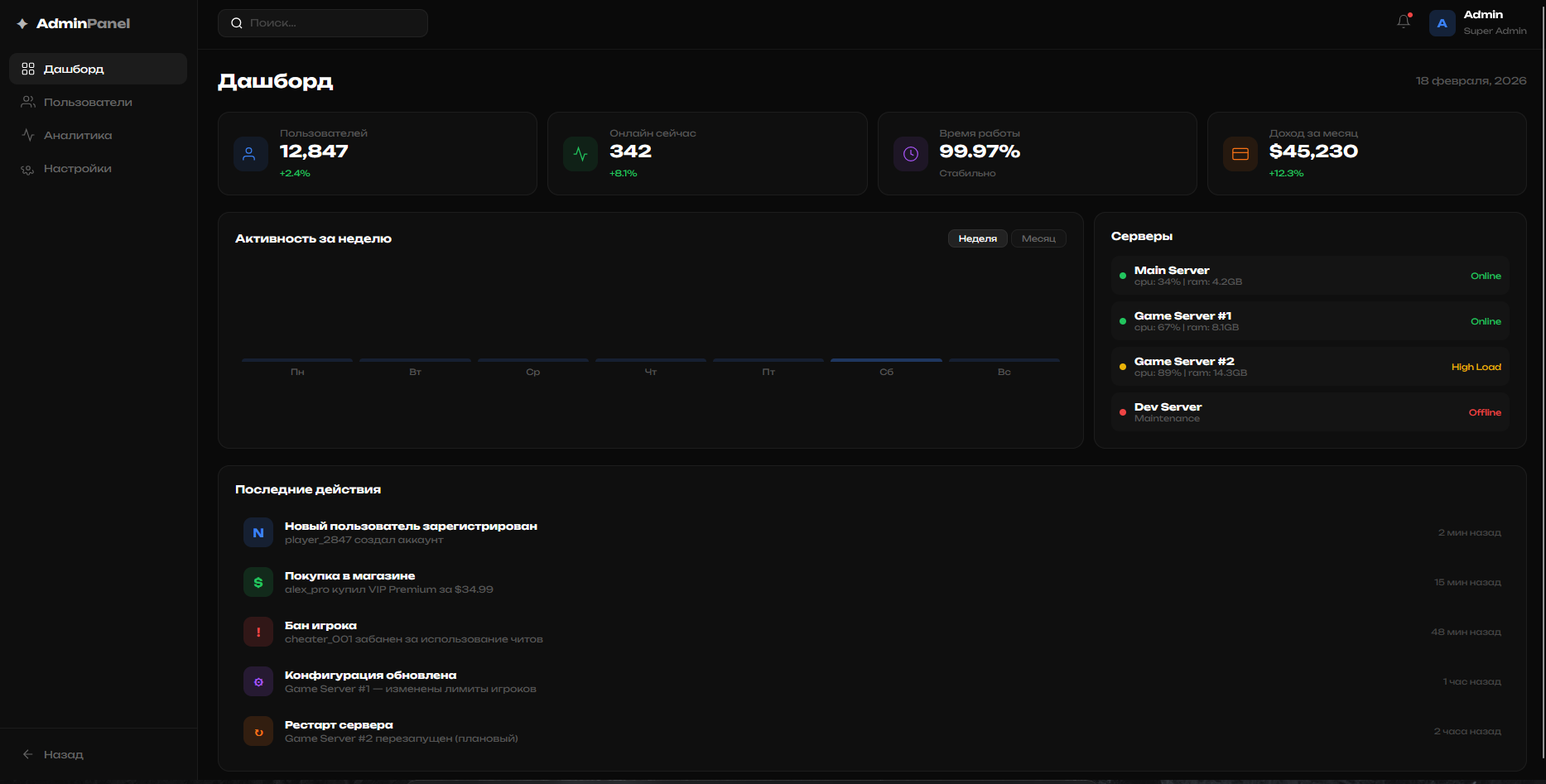Viewport: 1546px width, 784px height.
Task: Click the notification bell icon
Action: tap(1403, 22)
